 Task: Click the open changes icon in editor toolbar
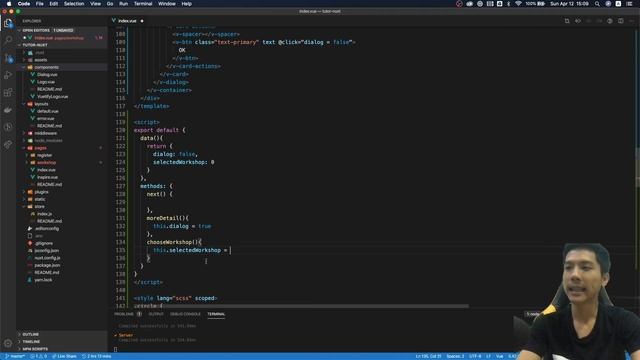pyautogui.click(x=578, y=21)
